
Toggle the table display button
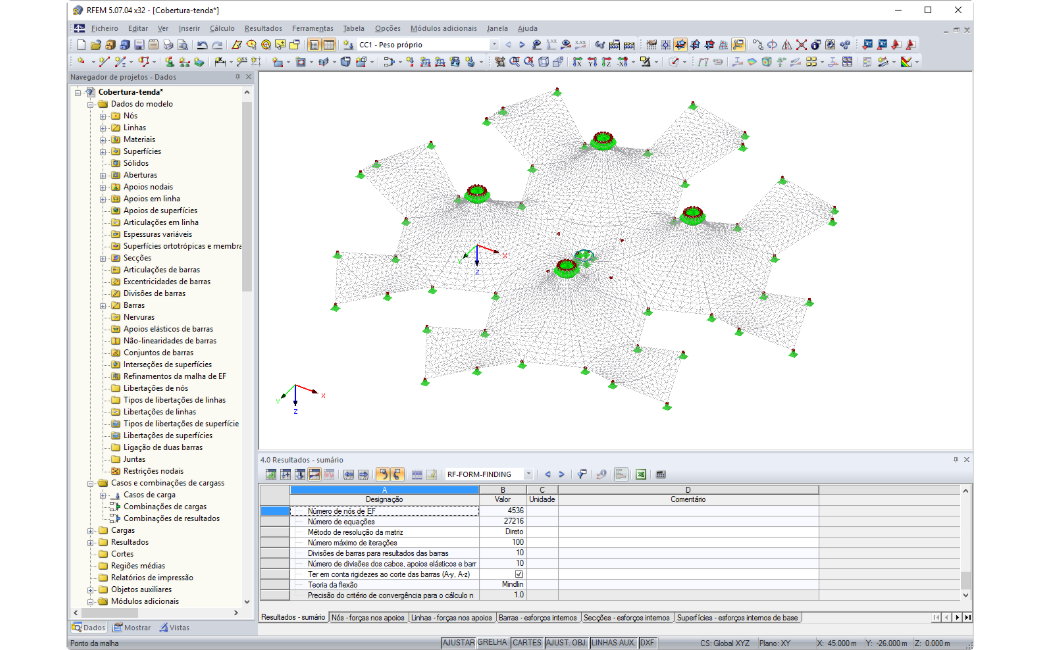click(x=328, y=44)
